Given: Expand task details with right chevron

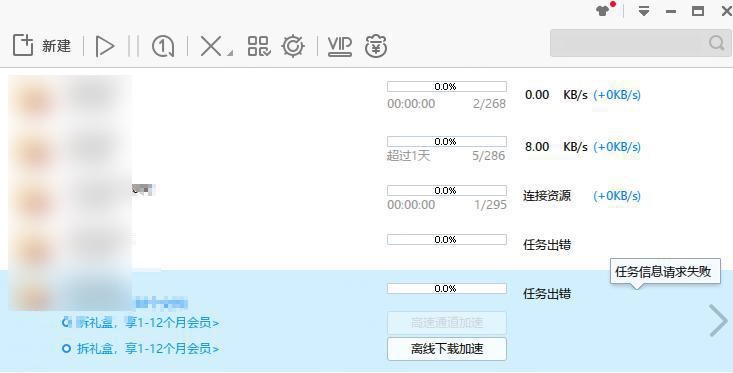Looking at the screenshot, I should (718, 321).
